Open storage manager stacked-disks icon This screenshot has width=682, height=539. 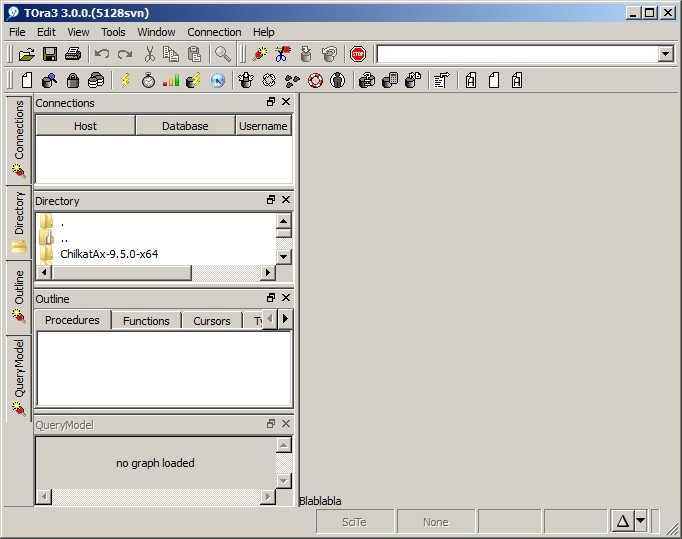tap(96, 80)
